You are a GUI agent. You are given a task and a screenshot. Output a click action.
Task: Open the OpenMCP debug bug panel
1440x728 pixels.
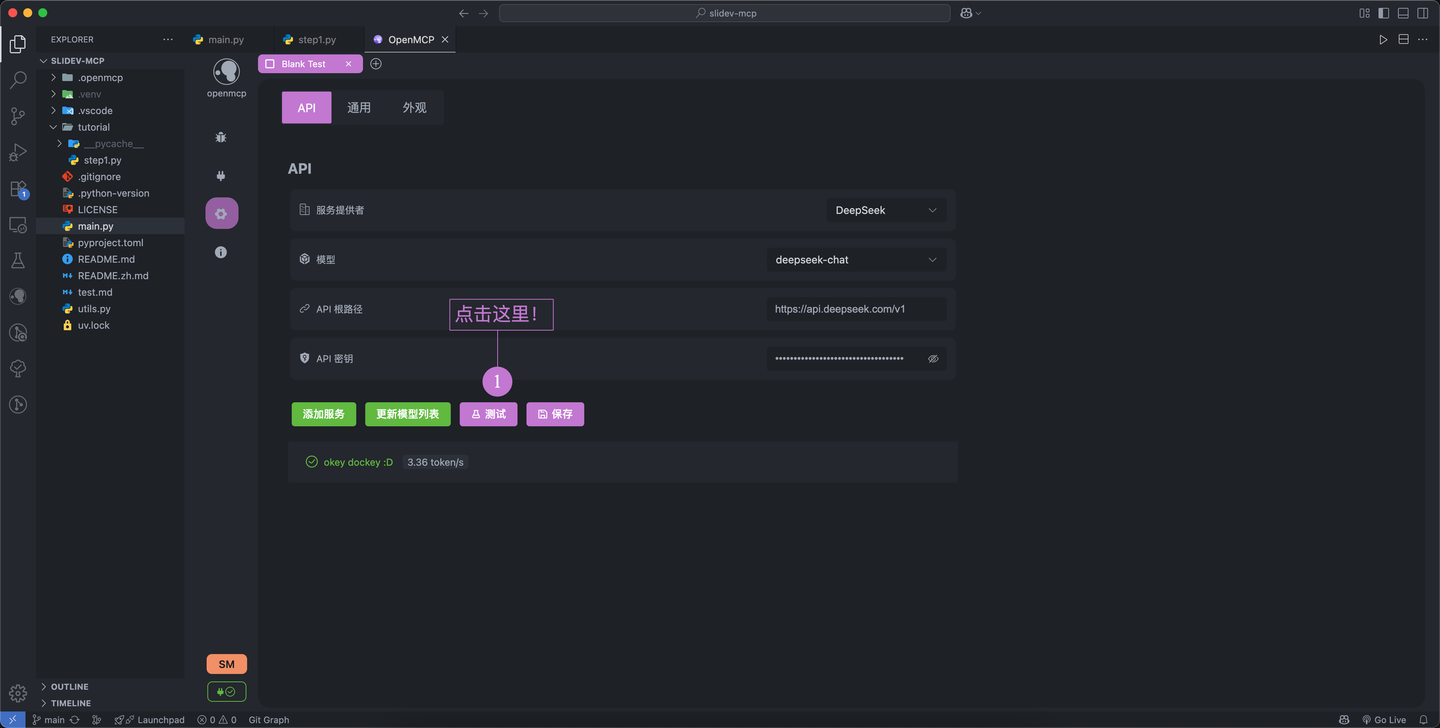tap(221, 137)
